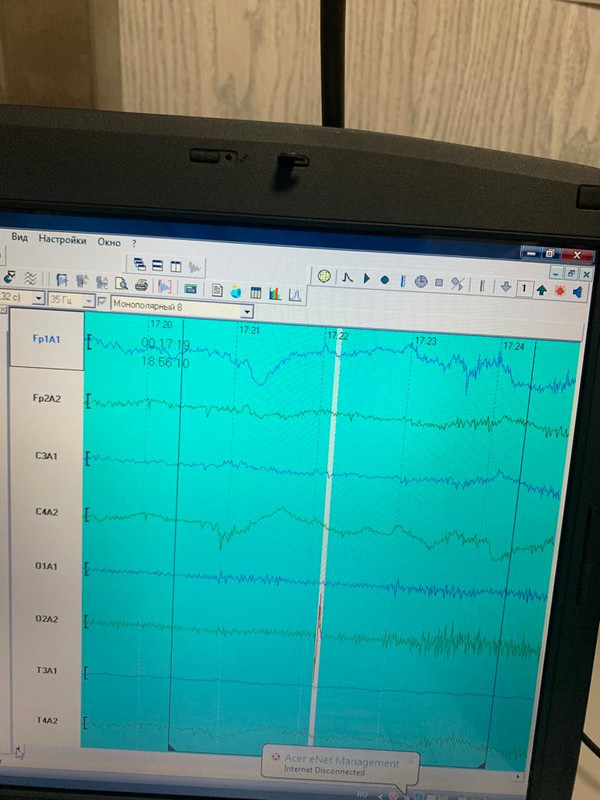Select the Fp2A2 channel label
600x800 pixels.
47,398
